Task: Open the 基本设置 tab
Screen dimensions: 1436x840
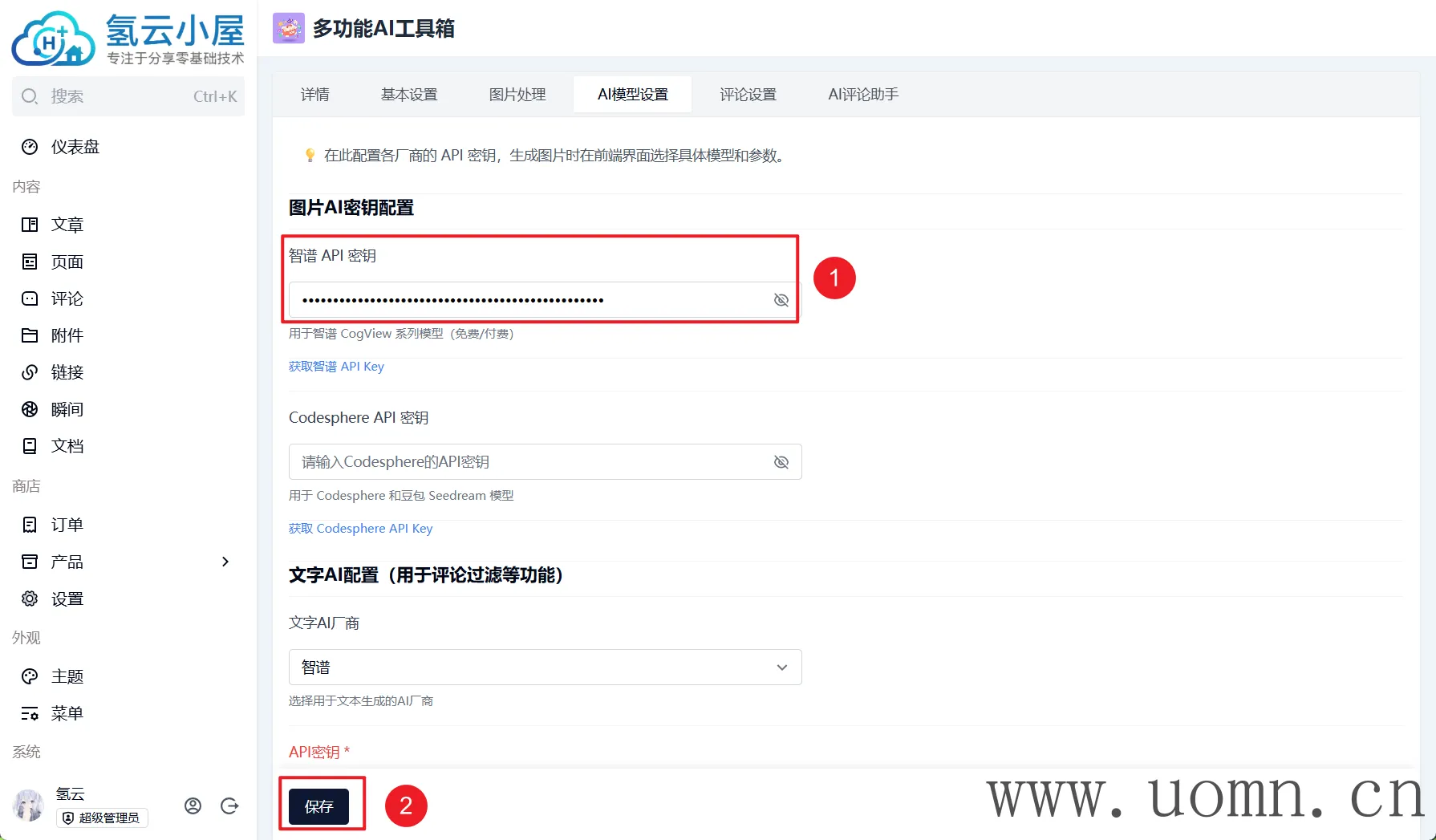Action: pos(409,95)
